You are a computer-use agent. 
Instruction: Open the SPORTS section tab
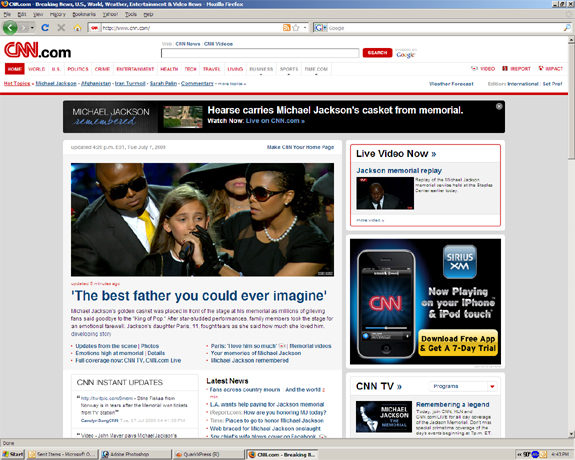pos(289,69)
